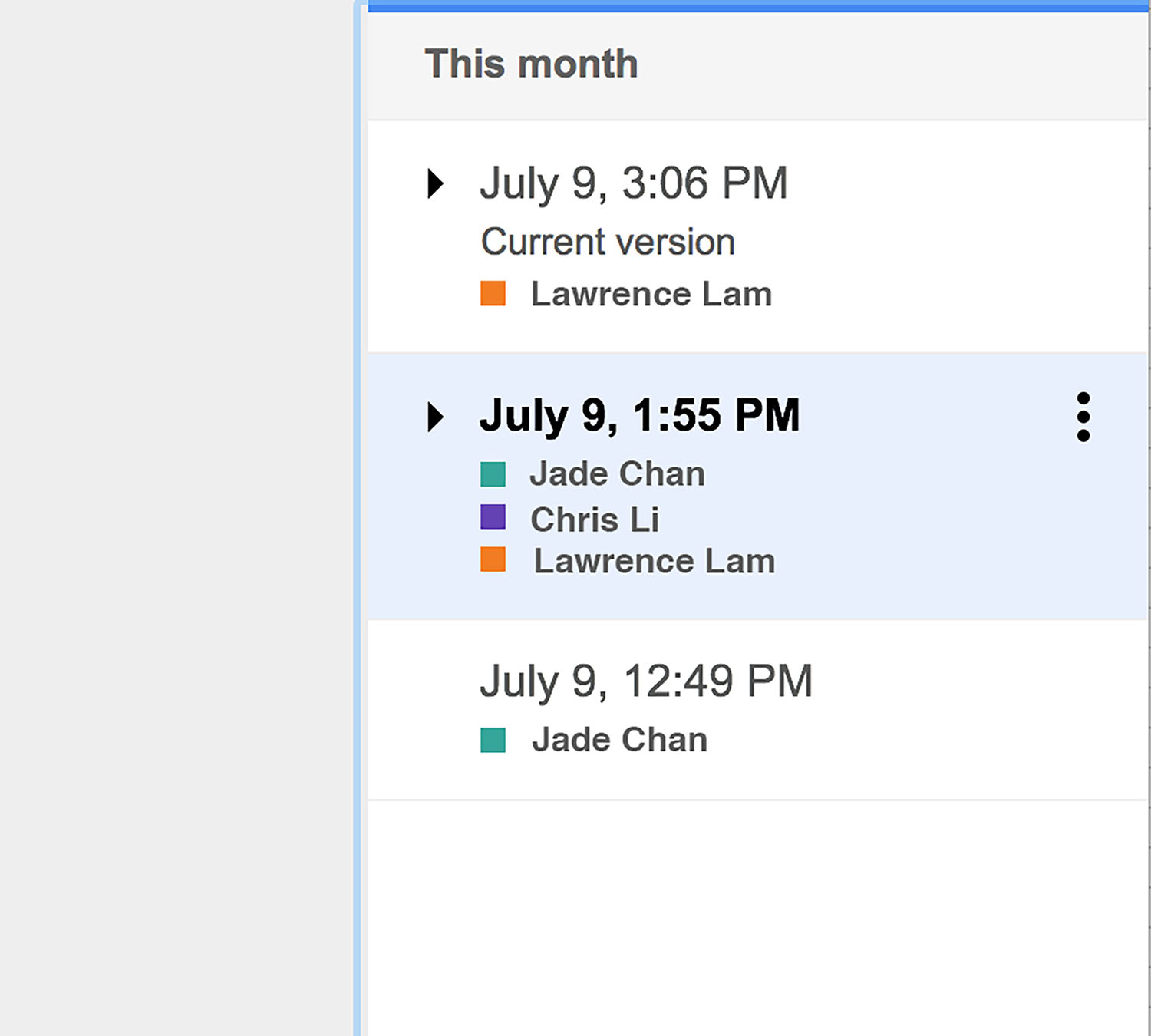Click the light blue panel divider bar

pos(358,518)
